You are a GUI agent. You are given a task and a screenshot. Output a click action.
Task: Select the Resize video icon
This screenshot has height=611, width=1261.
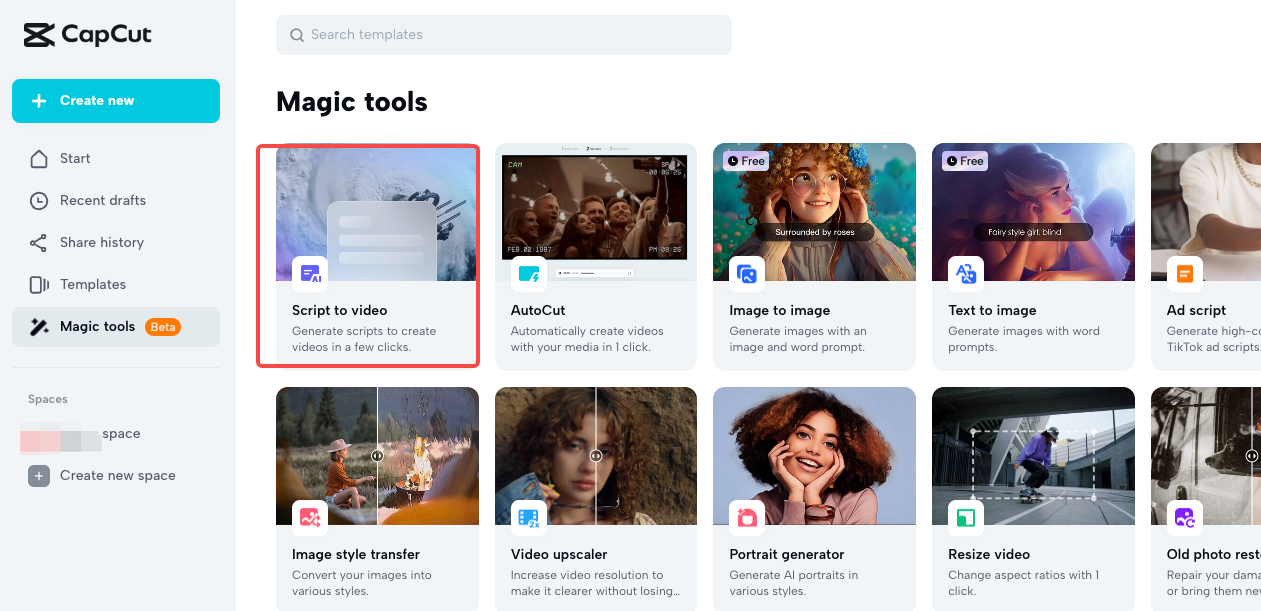pyautogui.click(x=966, y=517)
